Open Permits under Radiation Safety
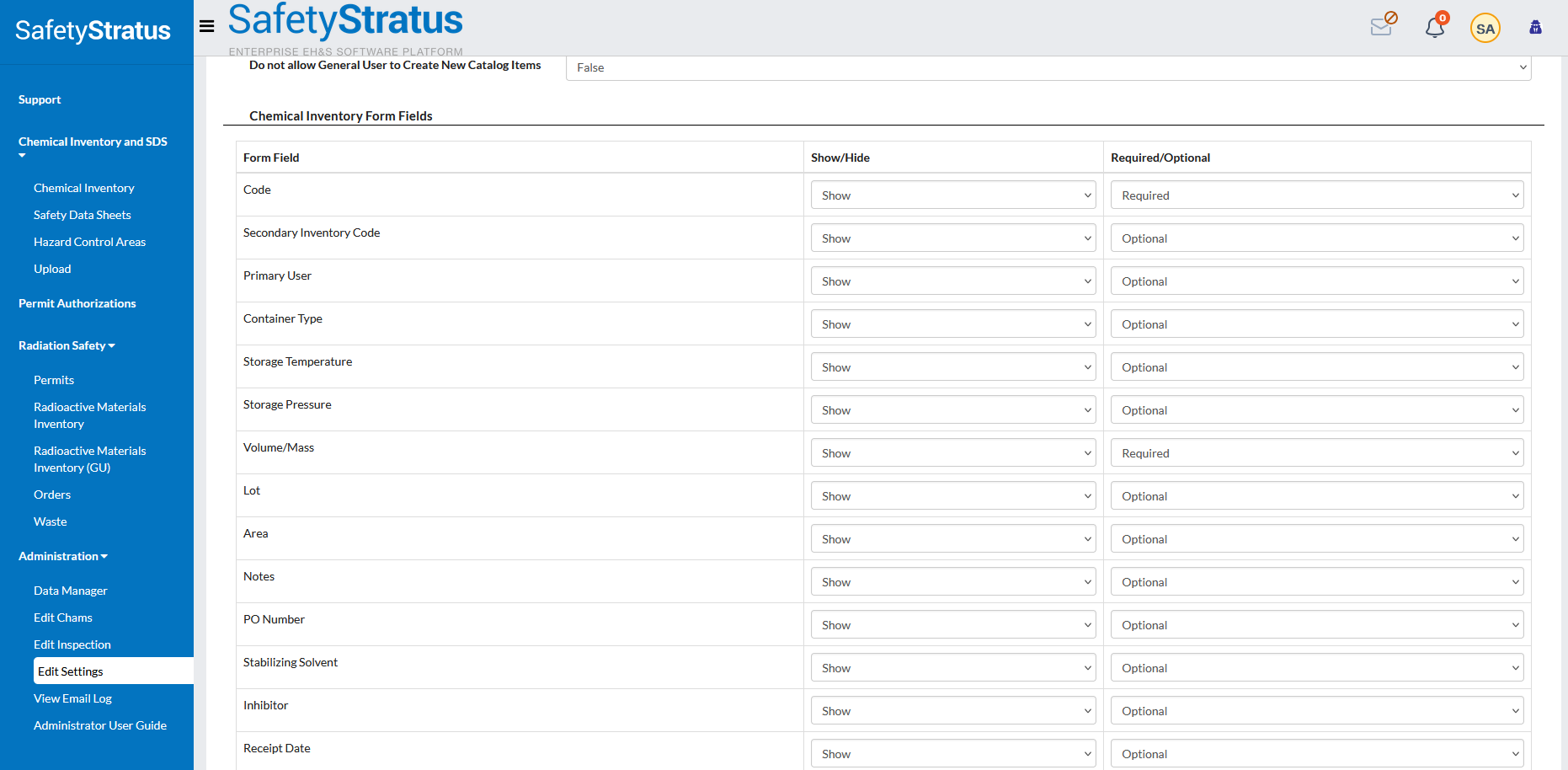The image size is (1568, 770). coord(54,380)
